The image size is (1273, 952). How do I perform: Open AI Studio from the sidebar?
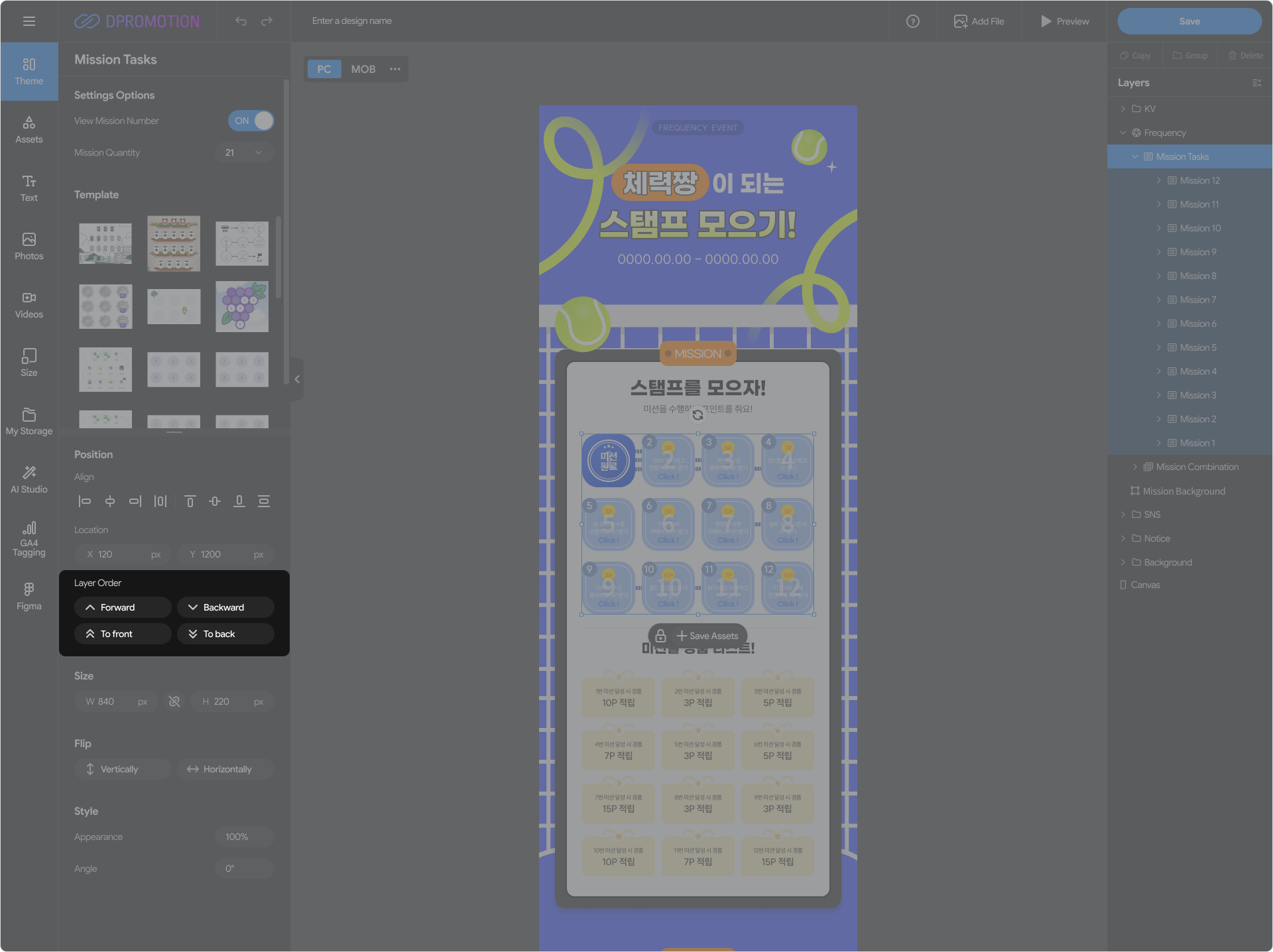coord(29,480)
